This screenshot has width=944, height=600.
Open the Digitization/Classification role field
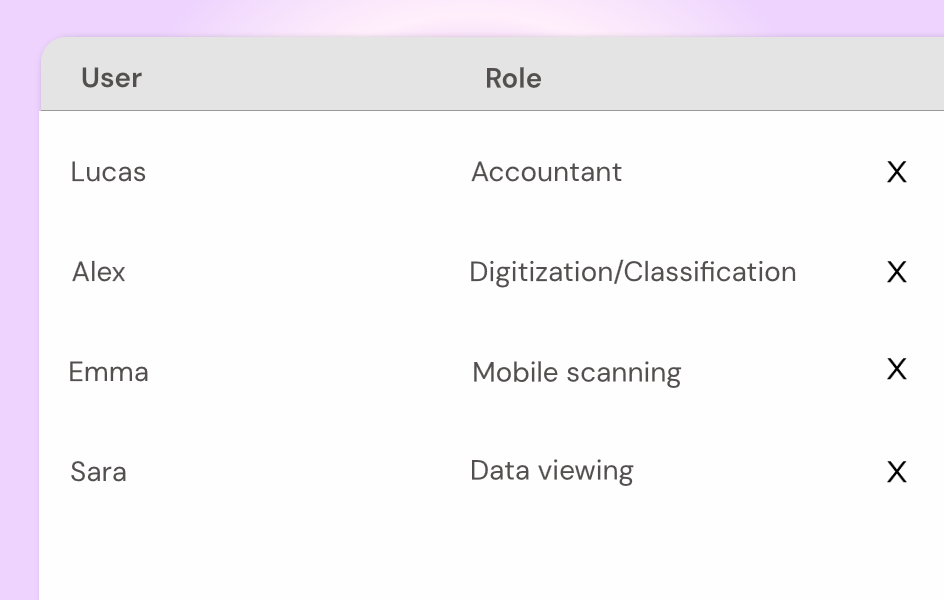pyautogui.click(x=633, y=272)
